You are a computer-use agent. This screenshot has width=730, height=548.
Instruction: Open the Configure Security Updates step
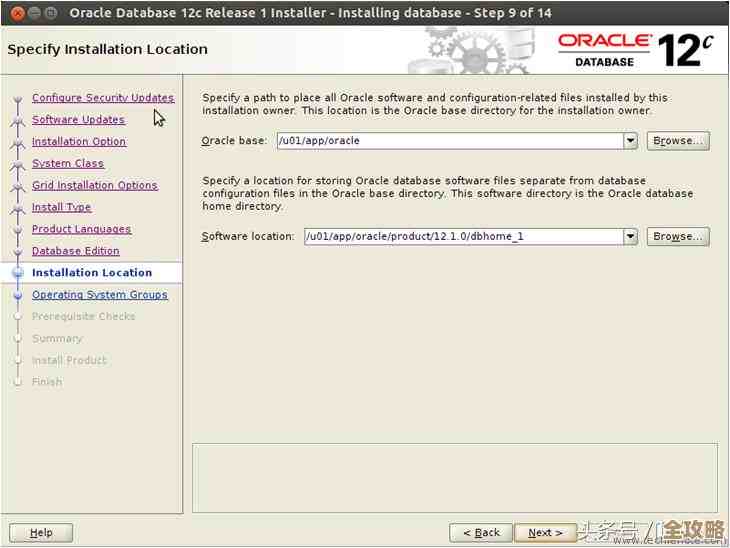coord(103,98)
